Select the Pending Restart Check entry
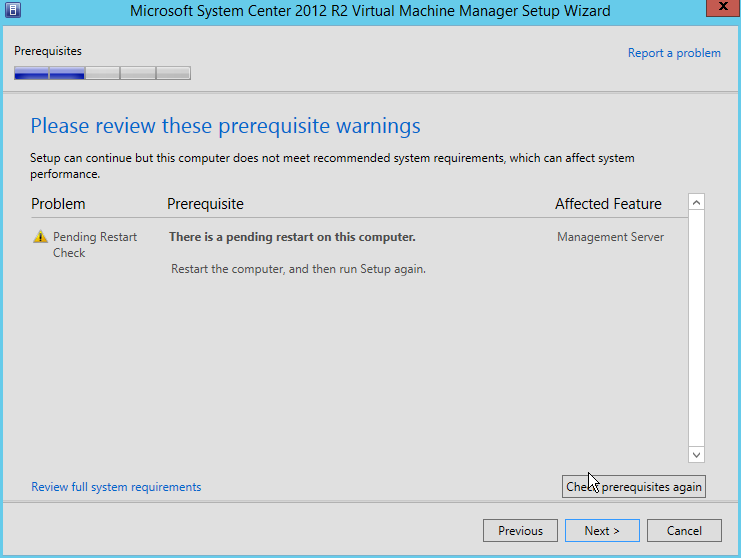The width and height of the screenshot is (741, 558). tap(94, 245)
